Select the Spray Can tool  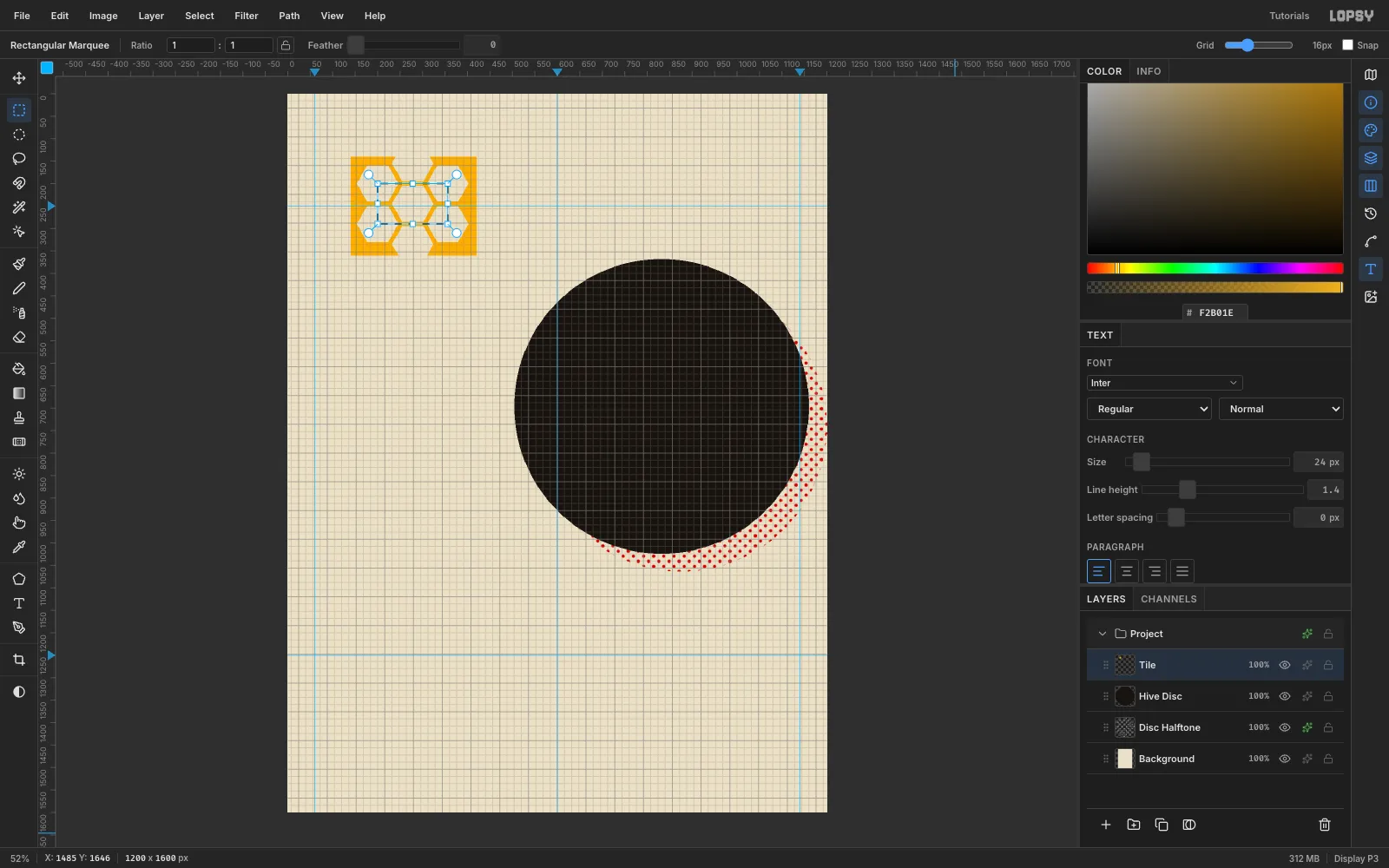pyautogui.click(x=19, y=312)
